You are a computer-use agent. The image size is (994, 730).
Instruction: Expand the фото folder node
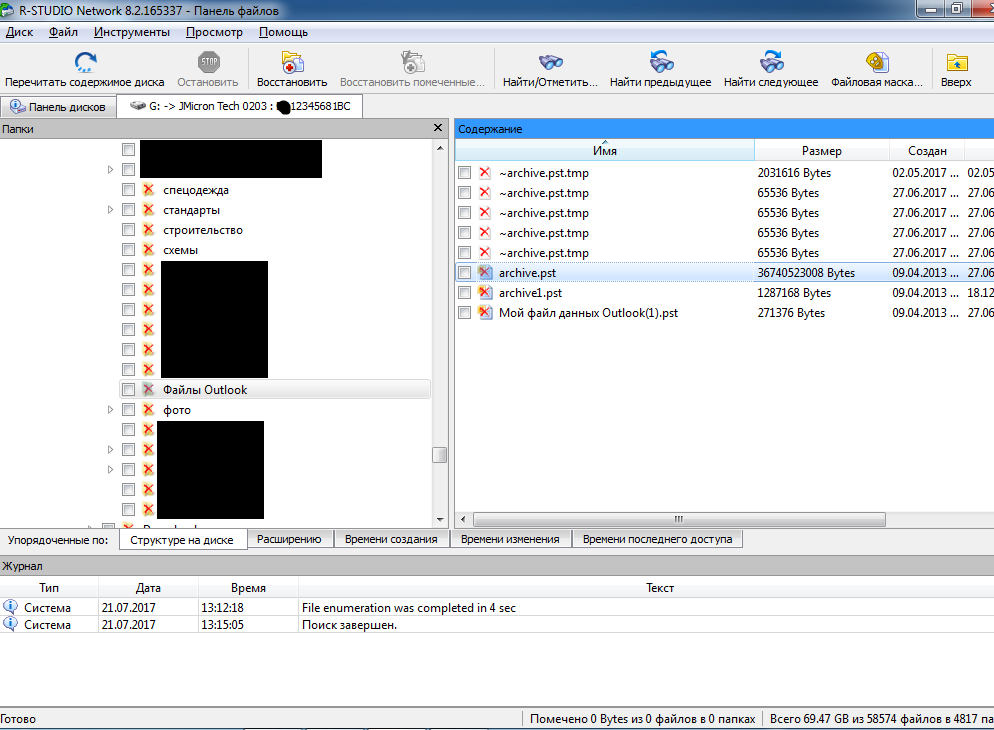point(110,409)
